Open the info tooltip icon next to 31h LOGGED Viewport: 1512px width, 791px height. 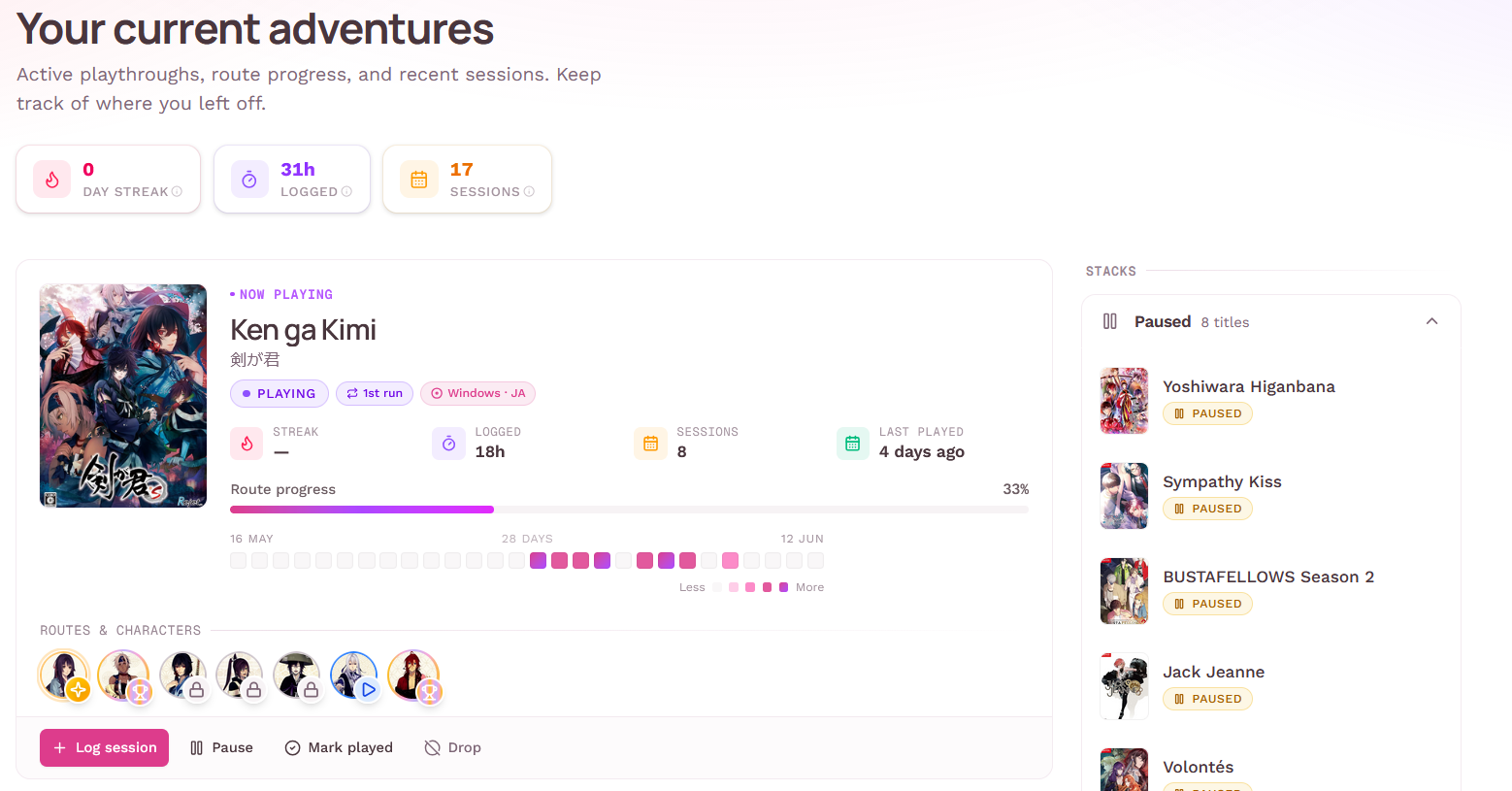pos(346,192)
